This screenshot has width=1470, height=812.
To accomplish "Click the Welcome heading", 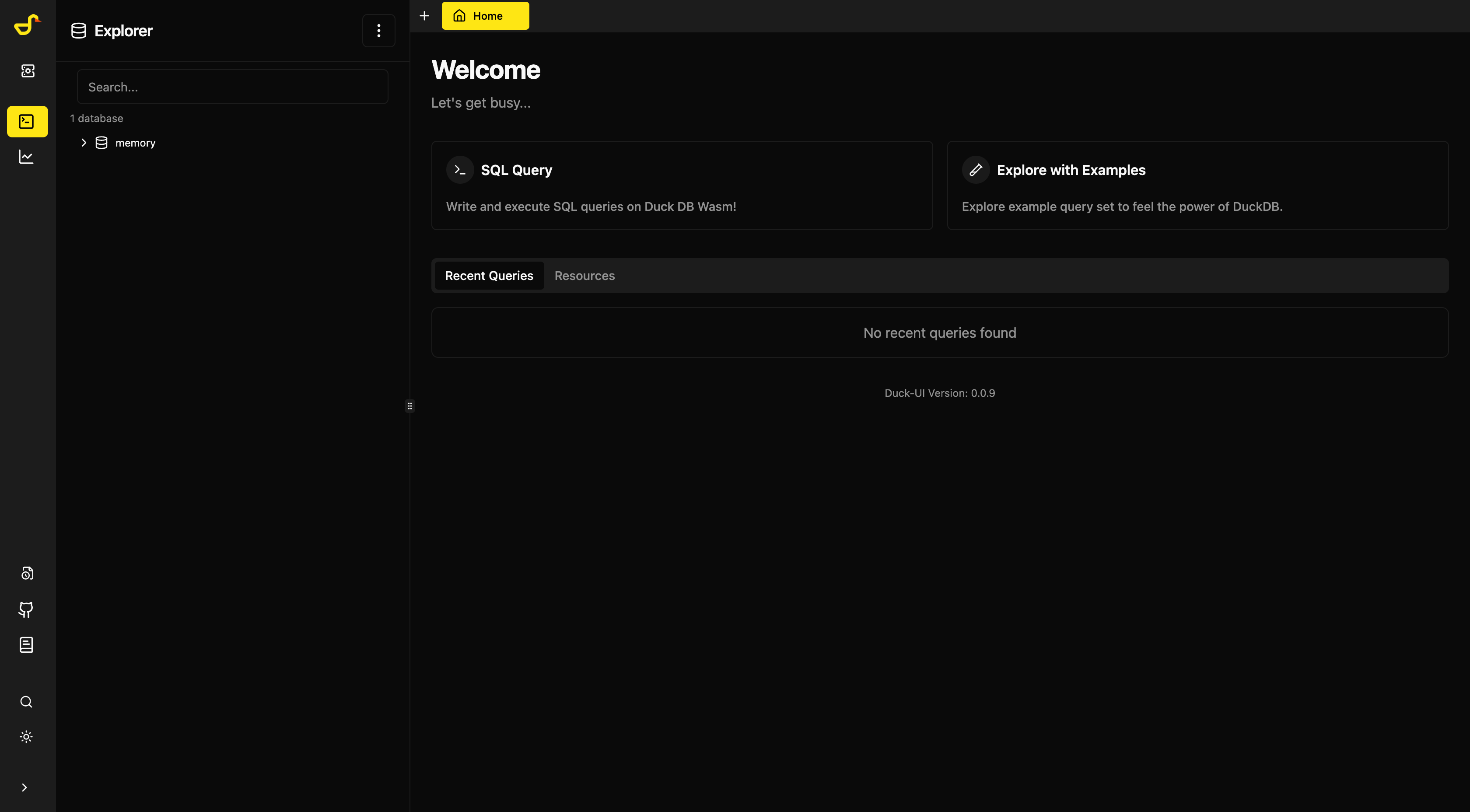I will click(x=486, y=70).
